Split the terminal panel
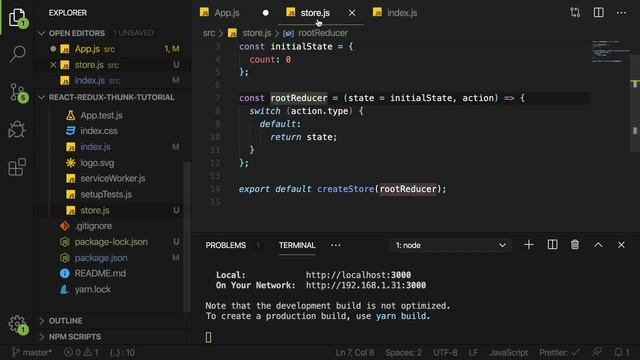Image resolution: width=640 pixels, height=360 pixels. (x=552, y=245)
